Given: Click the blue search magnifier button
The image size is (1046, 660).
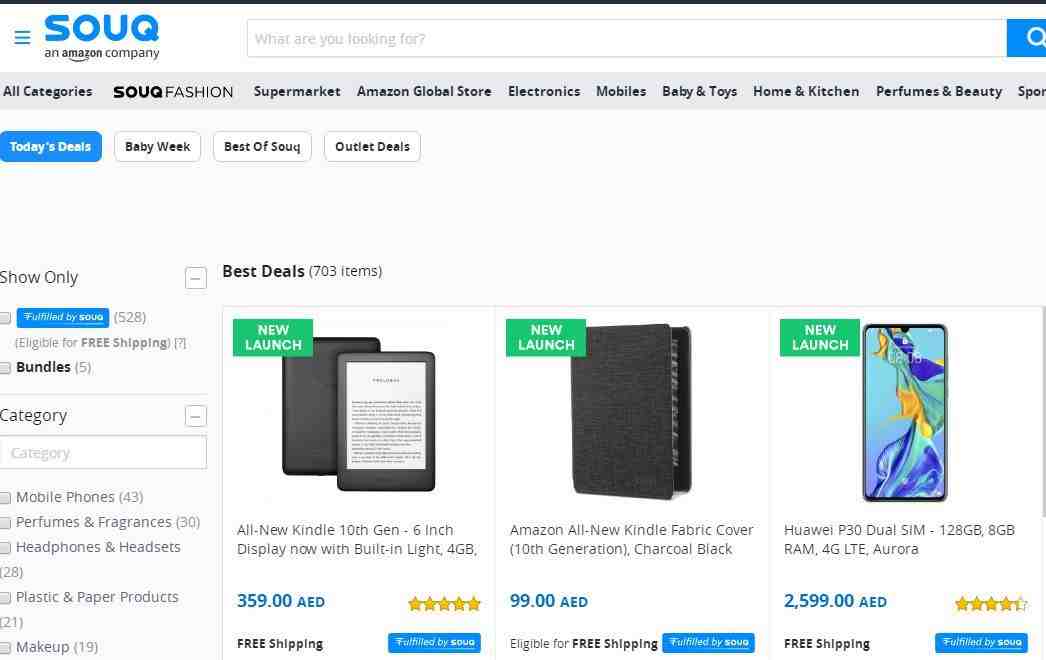Looking at the screenshot, I should pyautogui.click(x=1027, y=37).
